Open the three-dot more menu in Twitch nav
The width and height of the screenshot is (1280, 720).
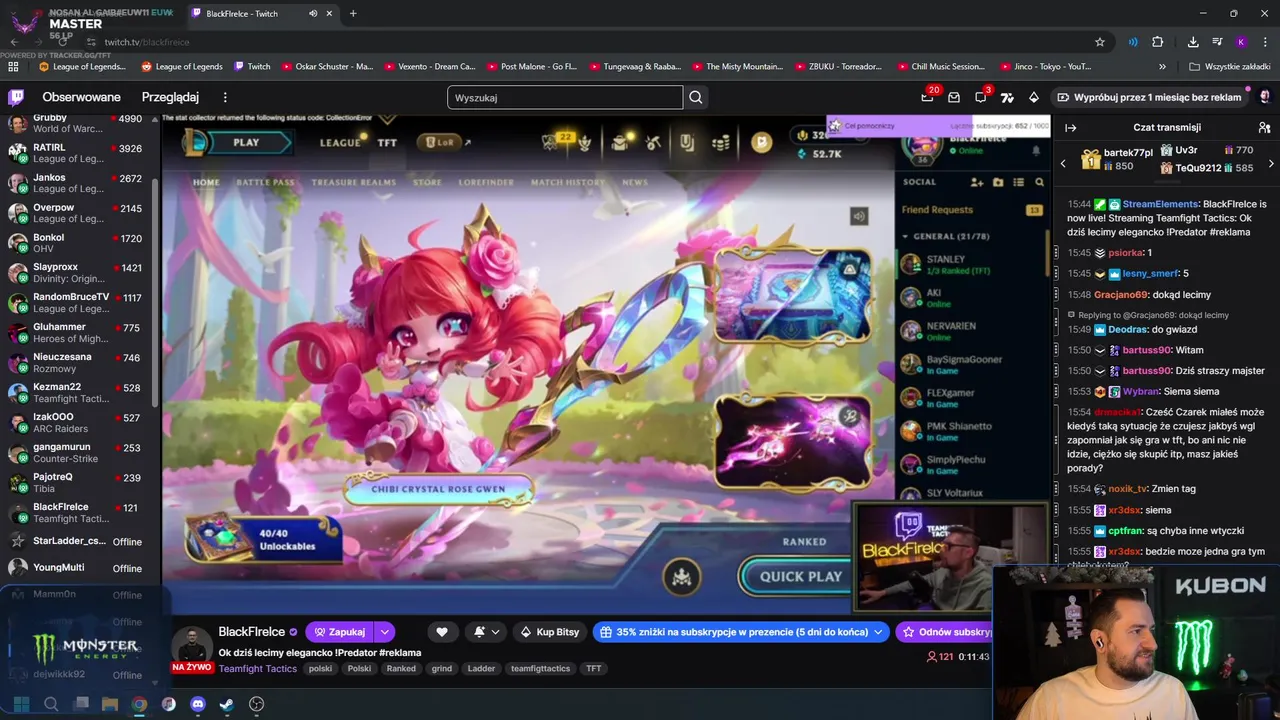coord(225,97)
